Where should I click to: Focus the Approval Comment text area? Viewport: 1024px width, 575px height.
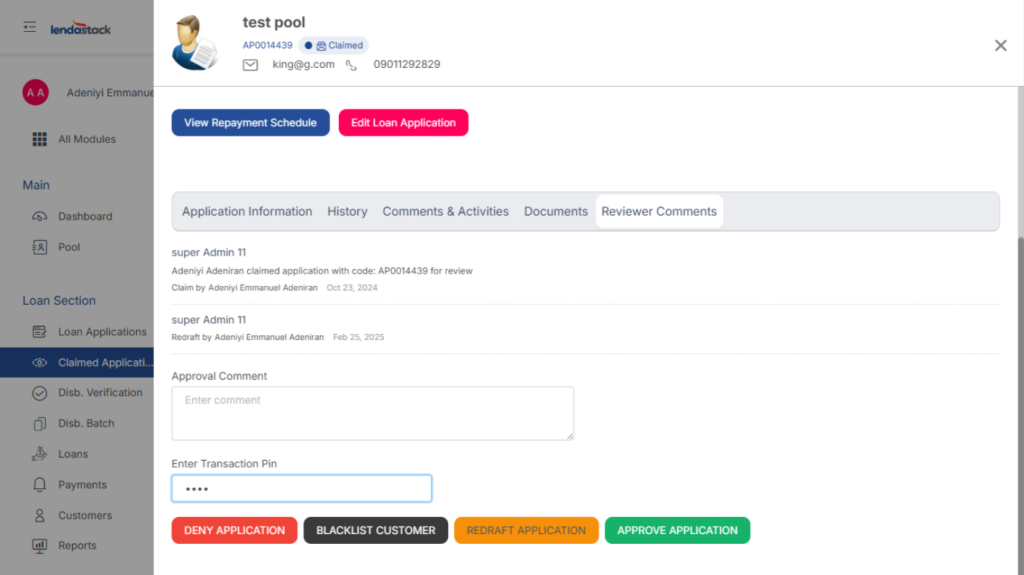372,413
